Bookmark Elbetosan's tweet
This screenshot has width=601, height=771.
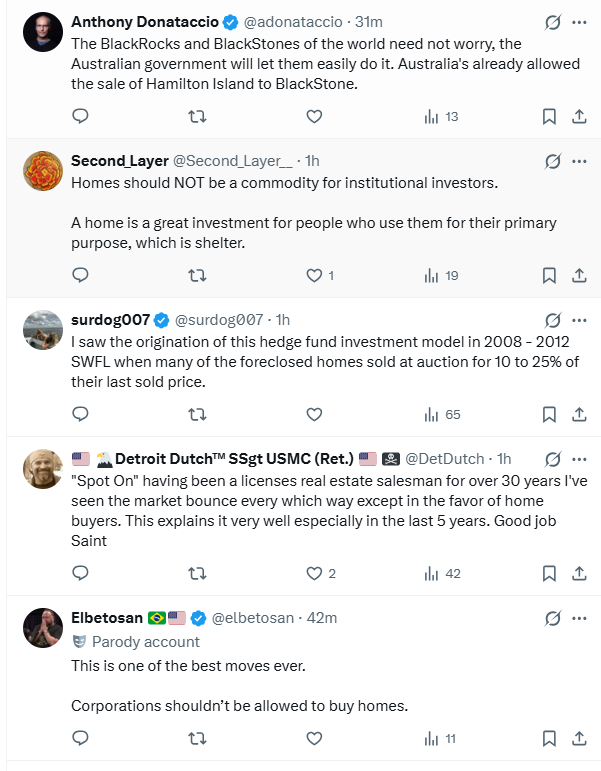(549, 739)
